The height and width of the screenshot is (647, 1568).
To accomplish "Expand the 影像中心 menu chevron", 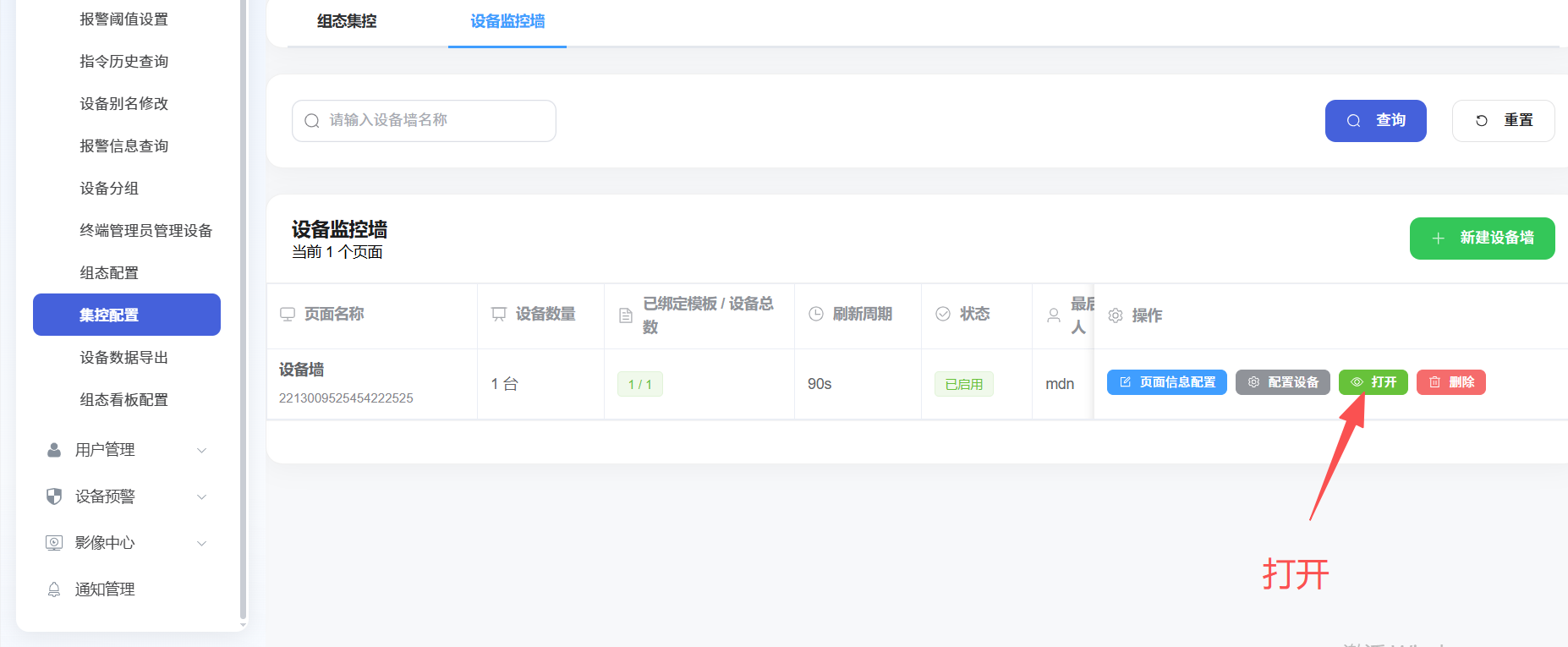I will (201, 543).
